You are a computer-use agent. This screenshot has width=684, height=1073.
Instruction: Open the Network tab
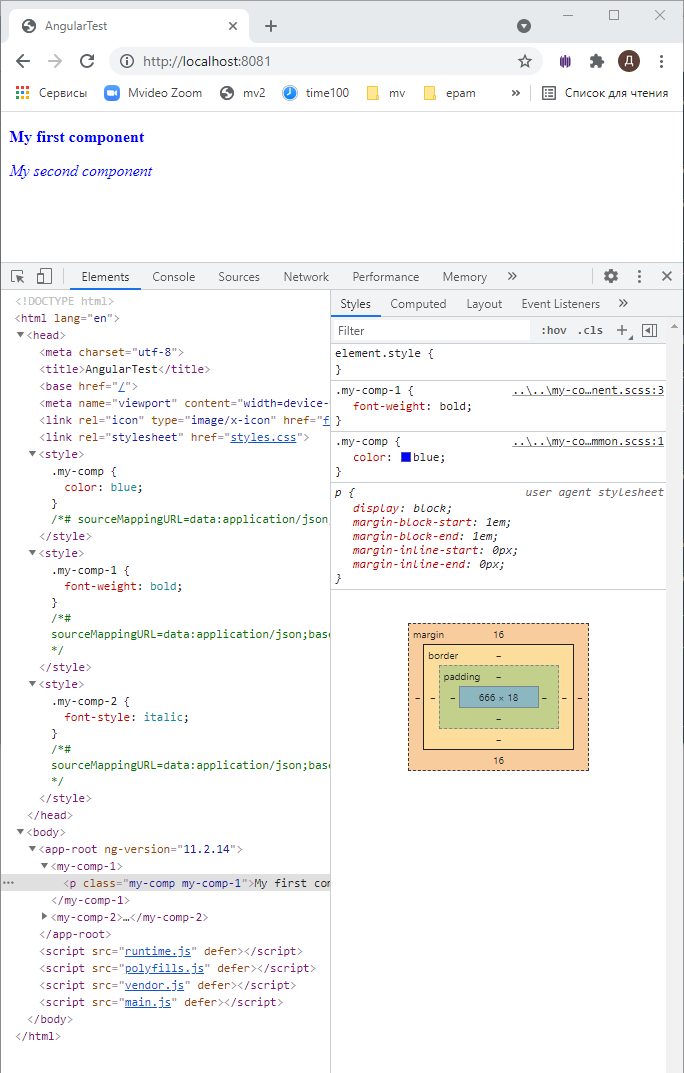pos(306,276)
